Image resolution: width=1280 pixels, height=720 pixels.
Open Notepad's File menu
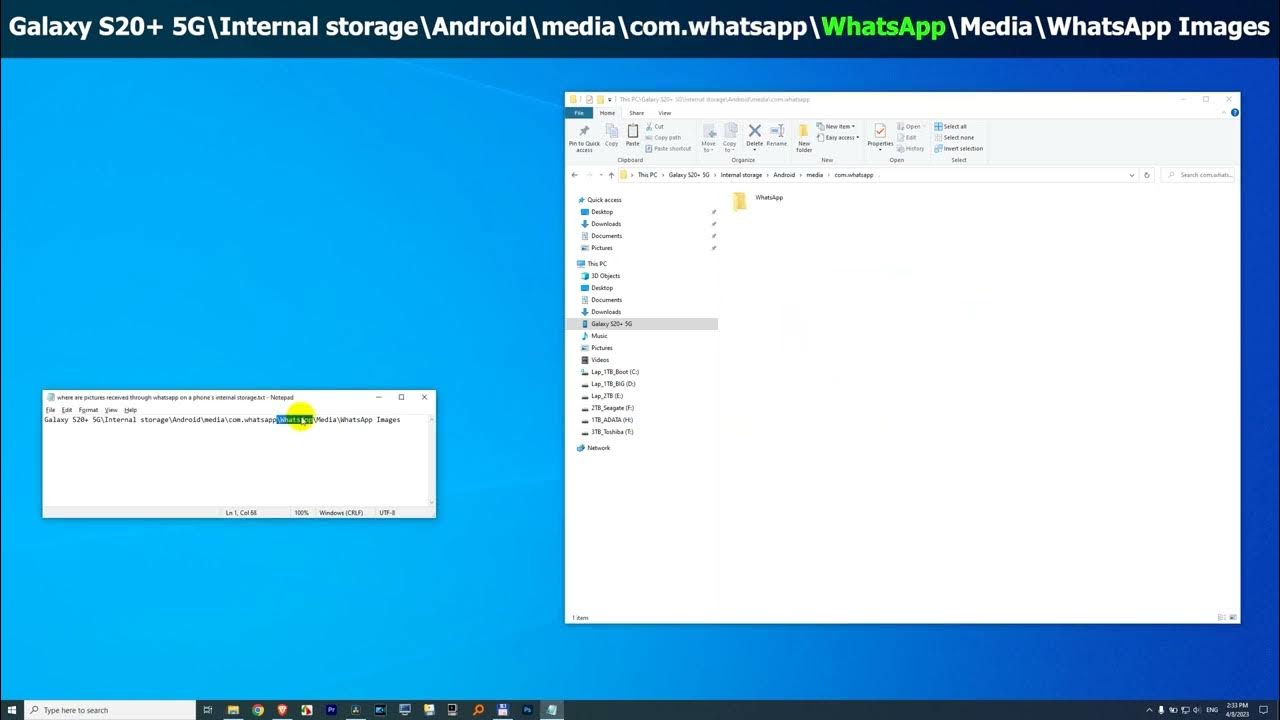(50, 410)
